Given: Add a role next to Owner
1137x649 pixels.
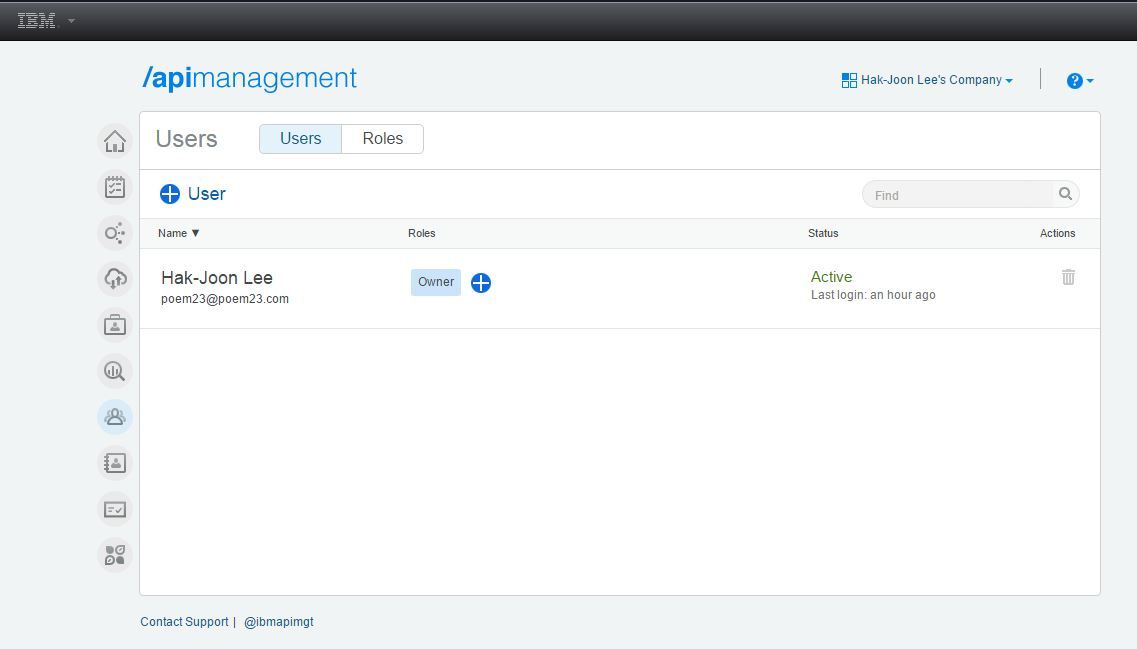Looking at the screenshot, I should (x=481, y=283).
